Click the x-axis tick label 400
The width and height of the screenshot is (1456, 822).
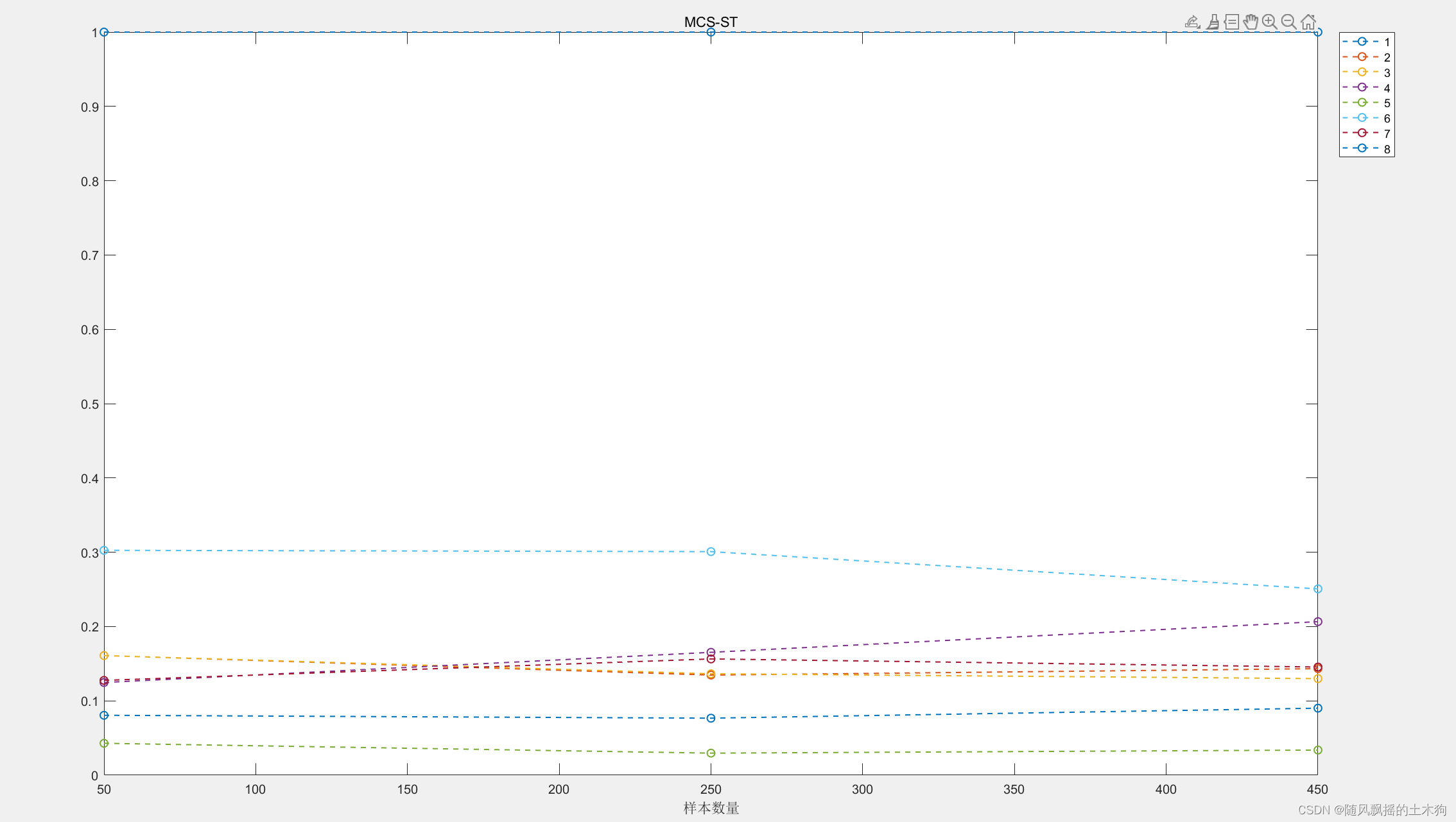1166,790
